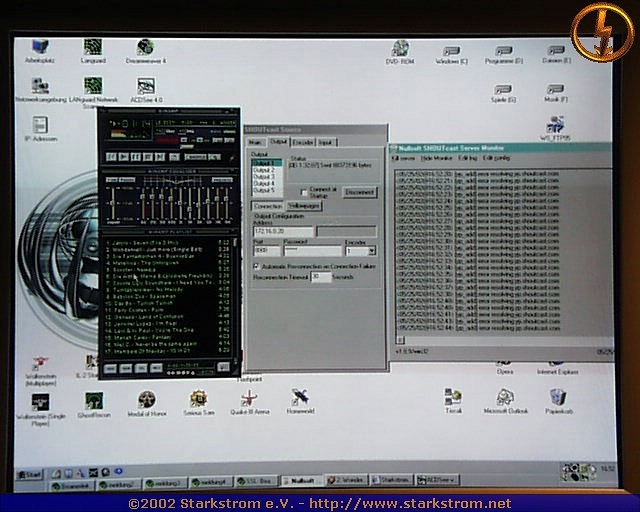Click the Disconnect button
The height and width of the screenshot is (512, 640).
[x=359, y=191]
